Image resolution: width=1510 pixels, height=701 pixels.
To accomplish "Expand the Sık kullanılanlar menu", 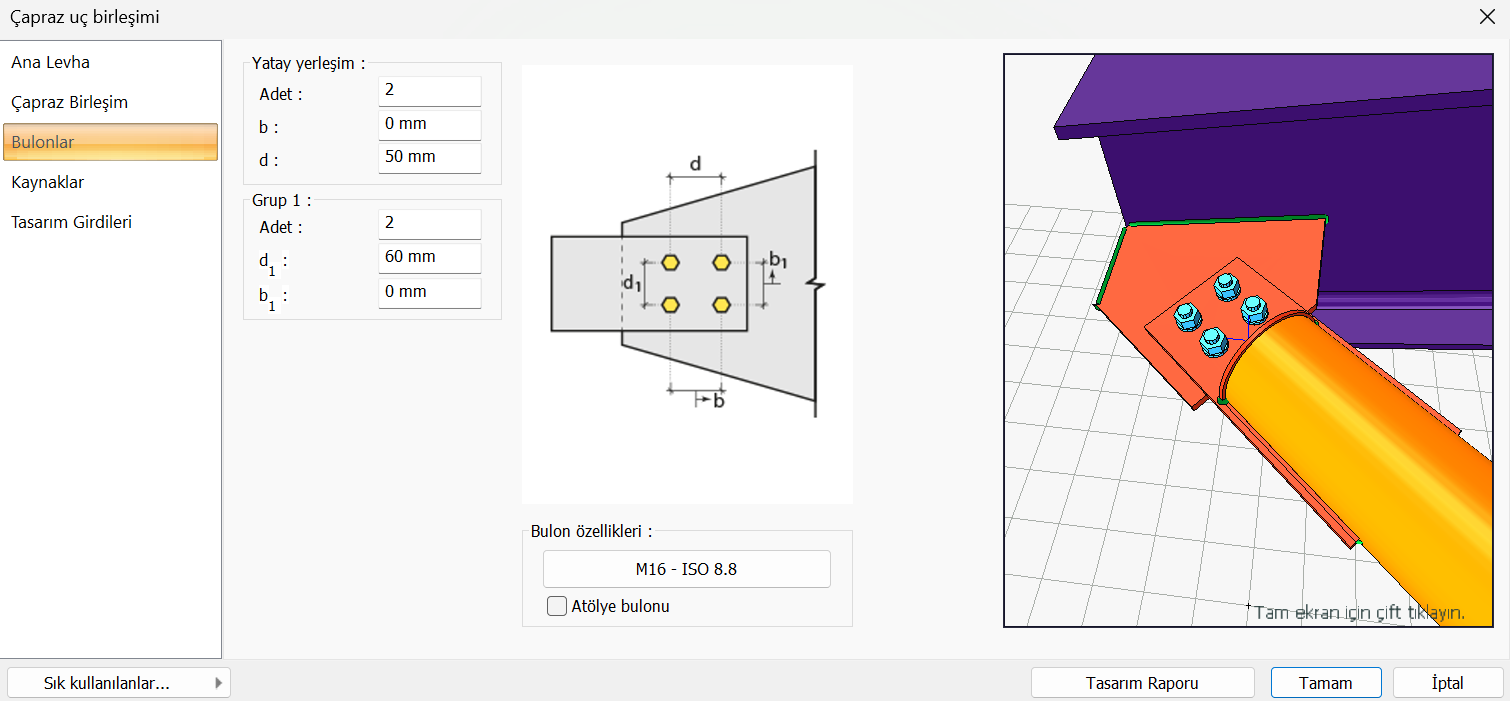I will [118, 683].
